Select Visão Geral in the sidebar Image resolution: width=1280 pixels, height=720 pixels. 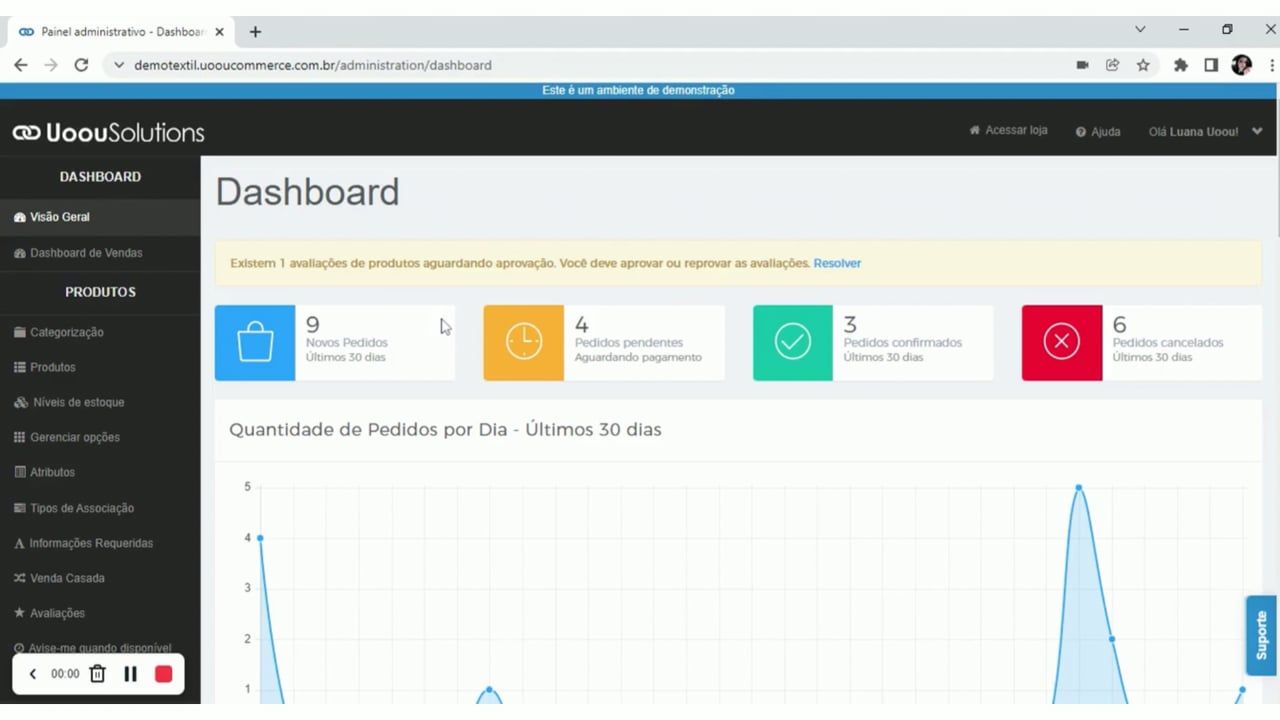pos(59,216)
